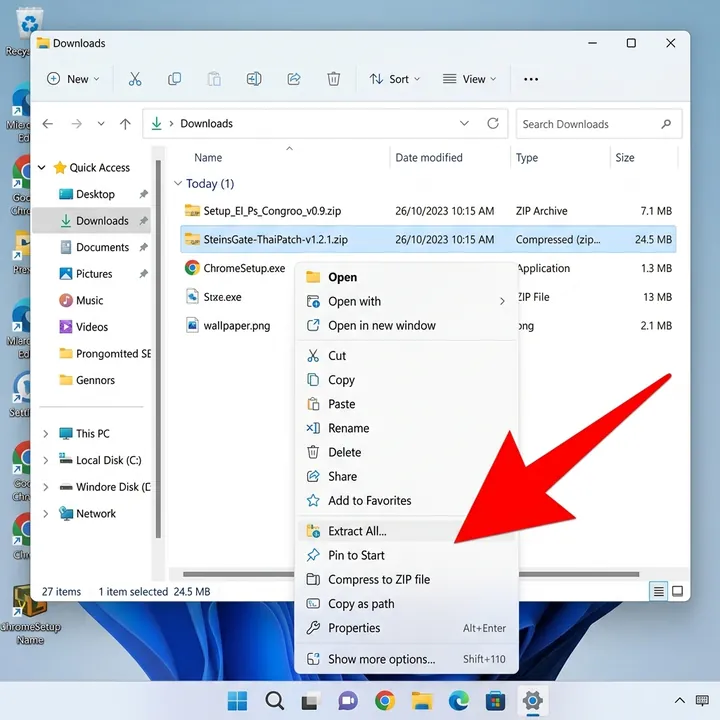This screenshot has width=720, height=720.
Task: Expand address bar history dropdown
Action: [464, 123]
